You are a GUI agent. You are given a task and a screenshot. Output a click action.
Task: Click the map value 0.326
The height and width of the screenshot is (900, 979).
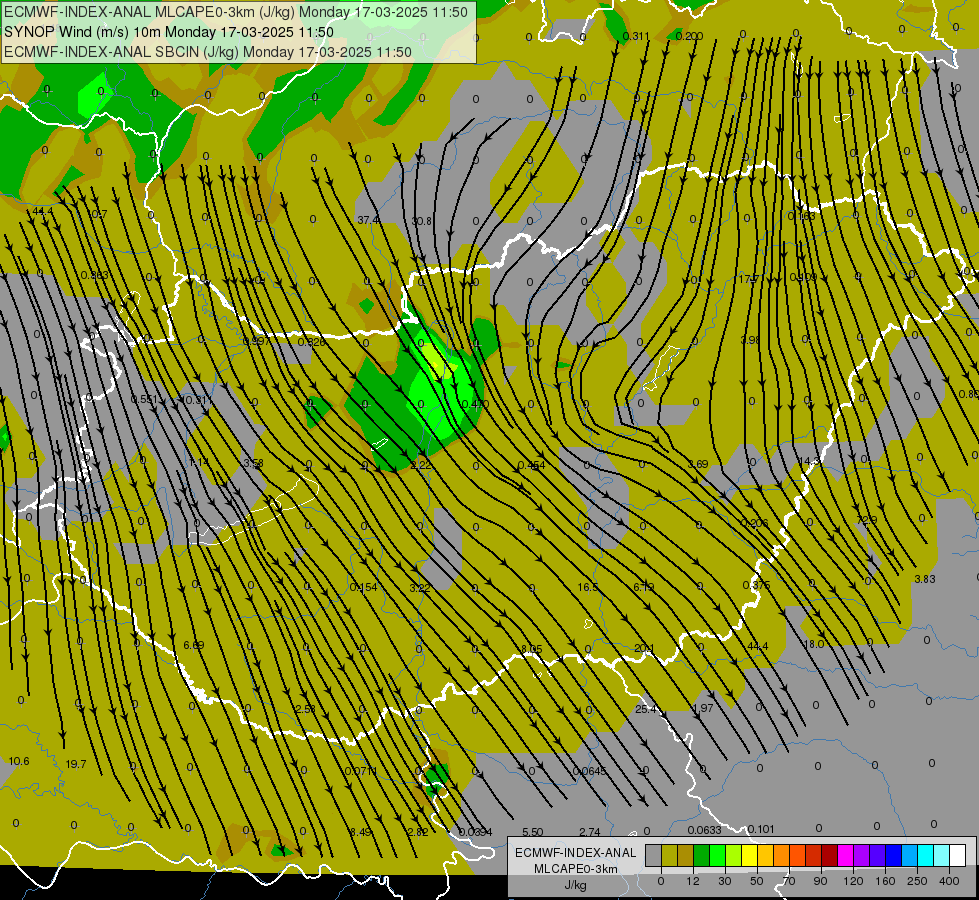pyautogui.click(x=311, y=342)
